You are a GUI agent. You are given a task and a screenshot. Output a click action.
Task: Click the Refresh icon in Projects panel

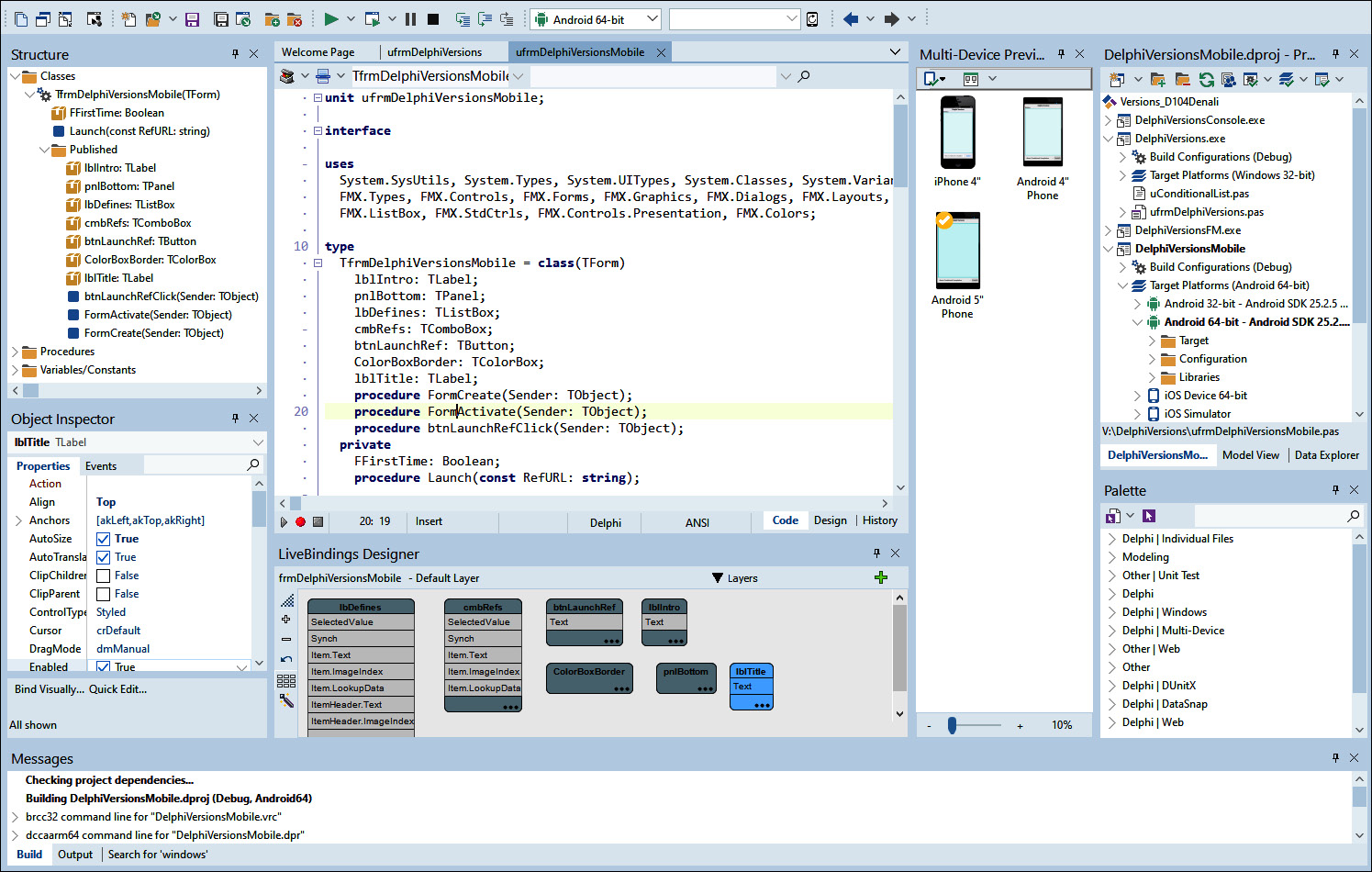tap(1206, 80)
